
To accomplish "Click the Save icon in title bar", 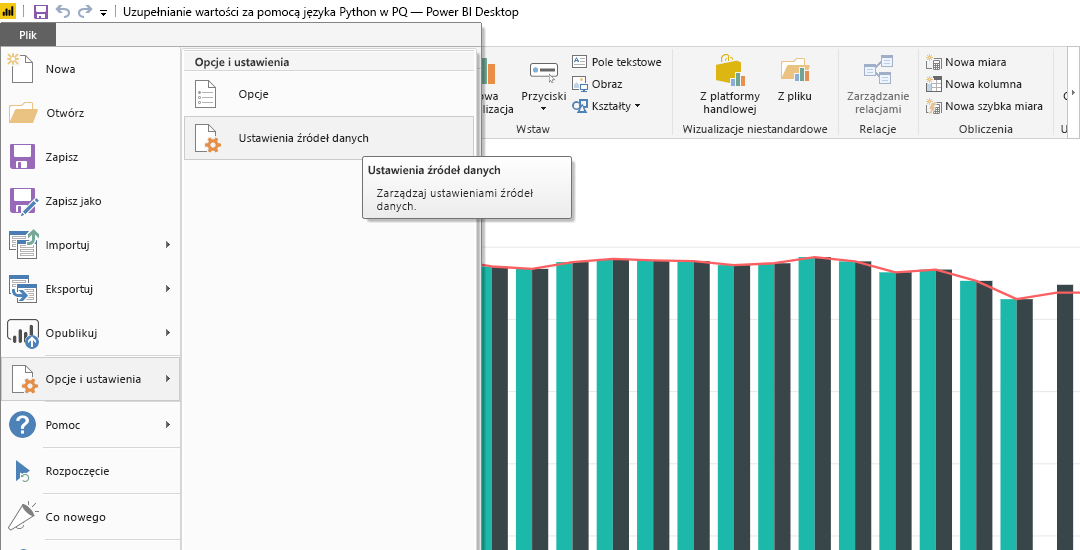I will click(41, 12).
